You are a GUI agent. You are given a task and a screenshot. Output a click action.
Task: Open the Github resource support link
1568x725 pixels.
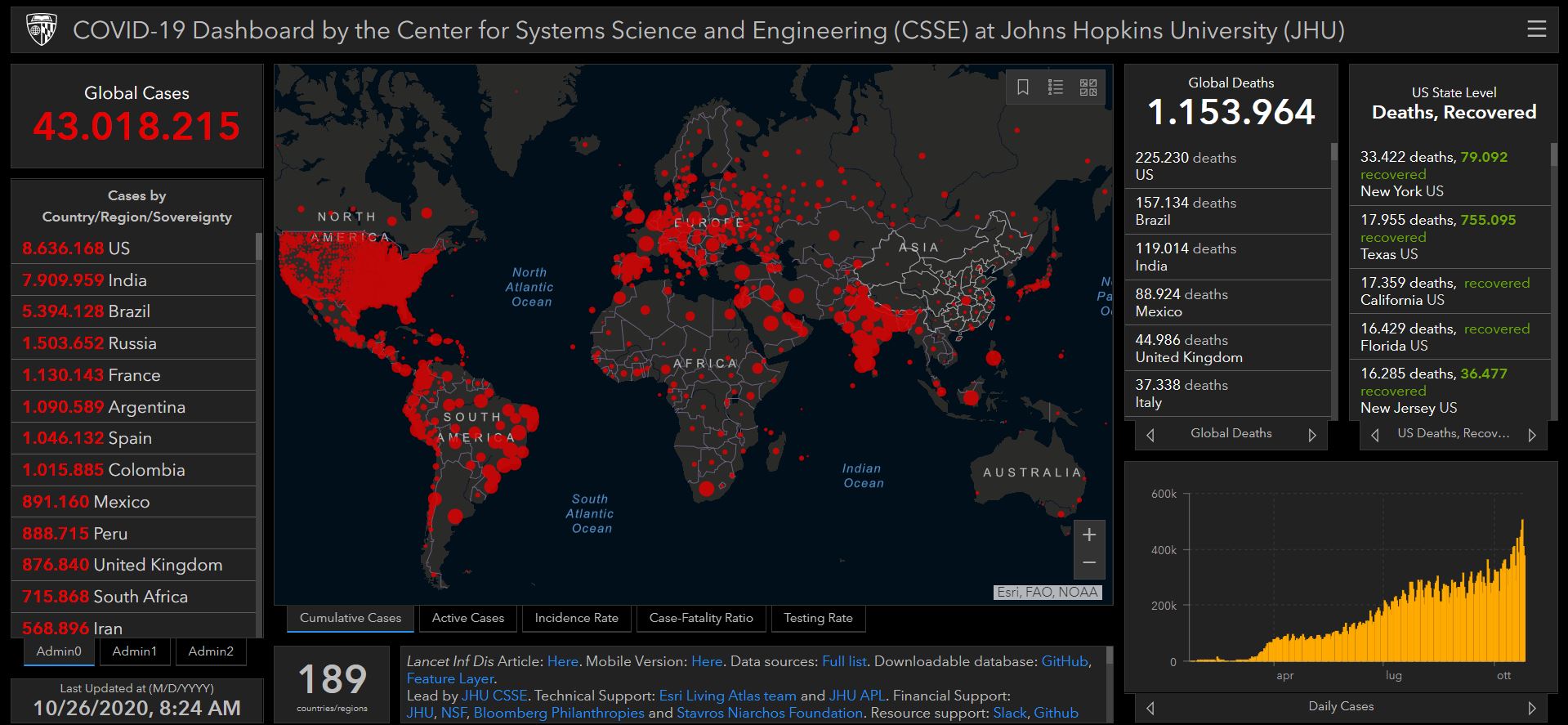(x=1056, y=713)
